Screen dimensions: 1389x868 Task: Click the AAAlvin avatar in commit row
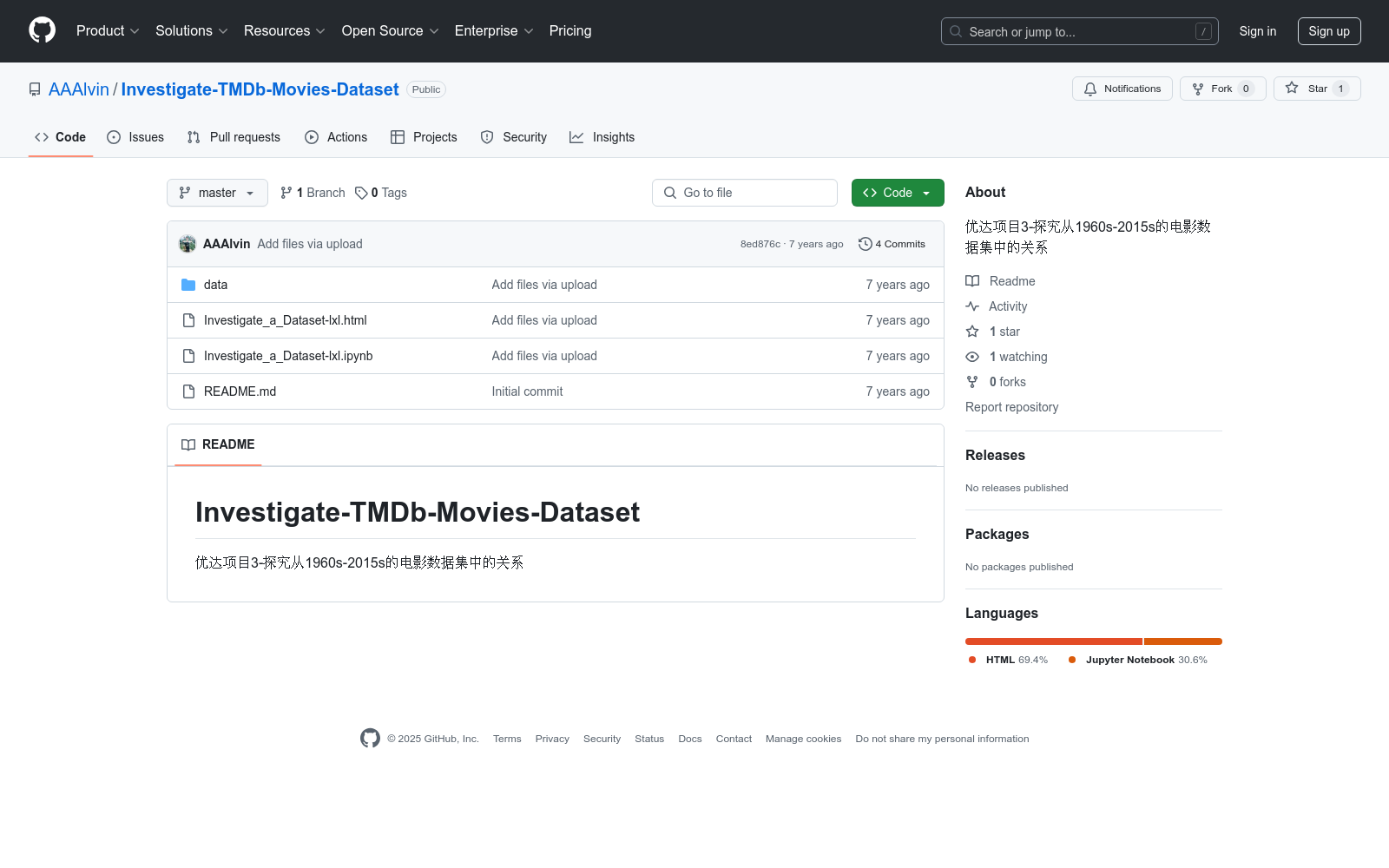coord(188,244)
